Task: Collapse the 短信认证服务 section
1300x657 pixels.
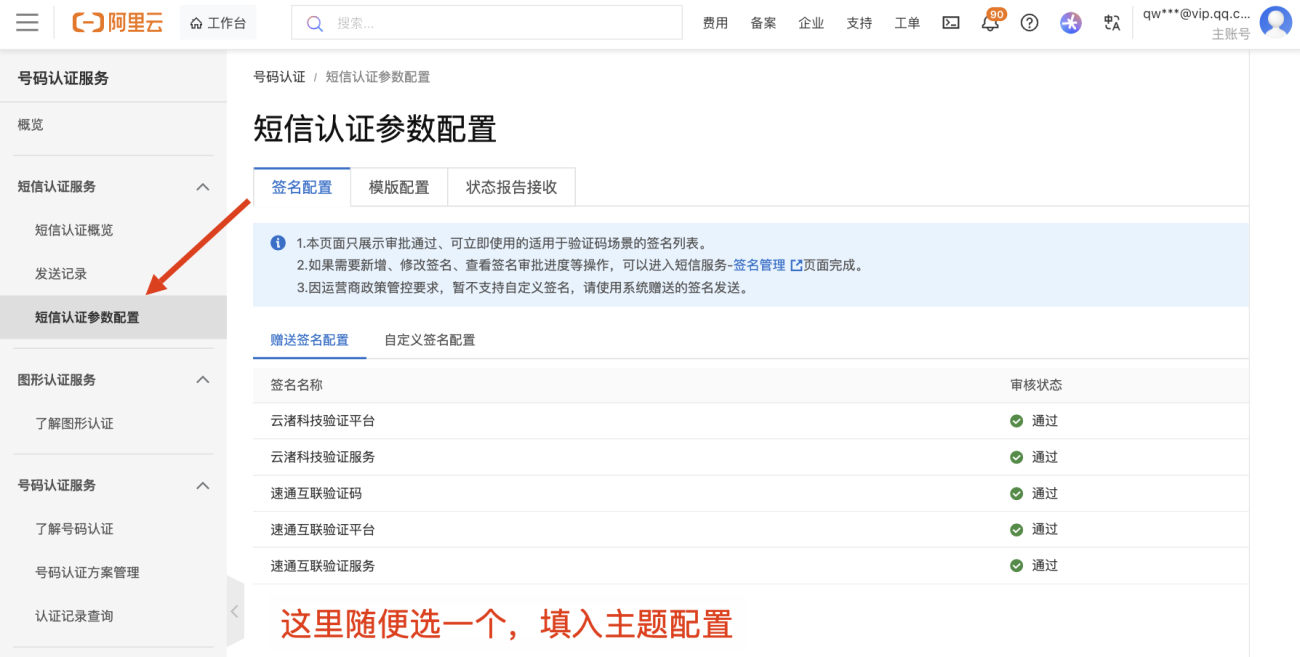Action: pos(202,186)
